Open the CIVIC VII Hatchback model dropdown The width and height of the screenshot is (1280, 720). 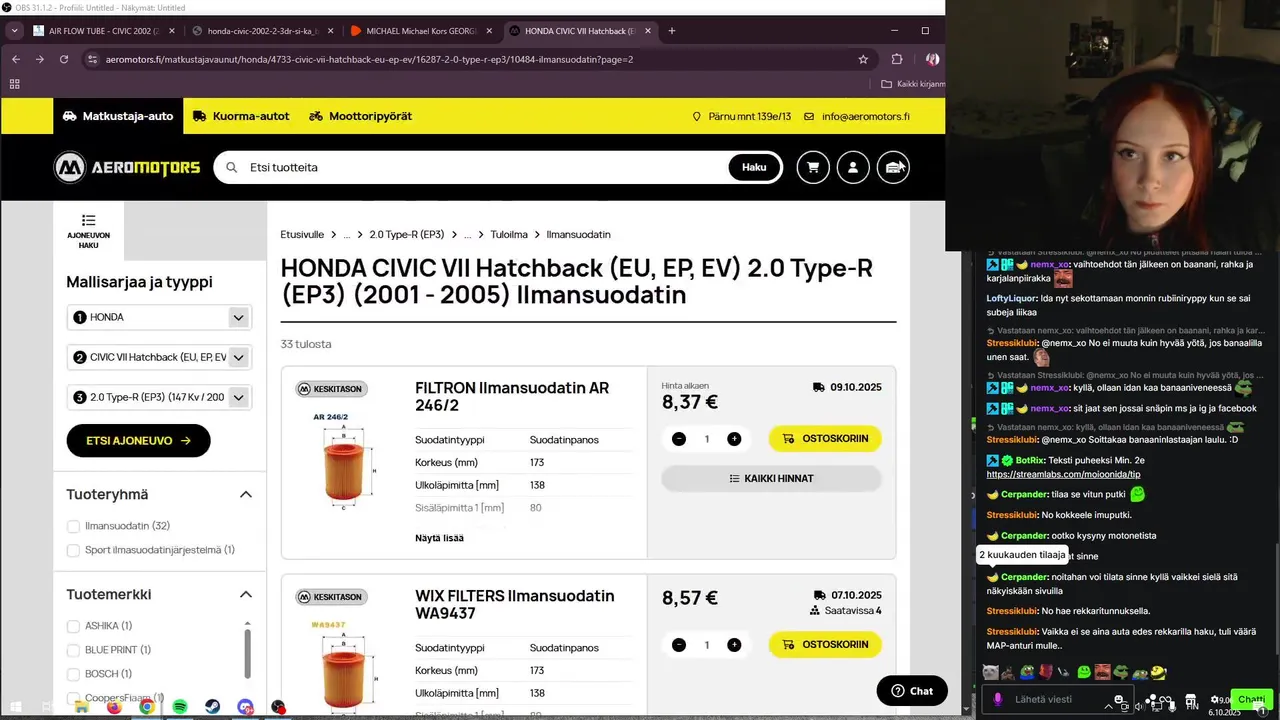[159, 357]
